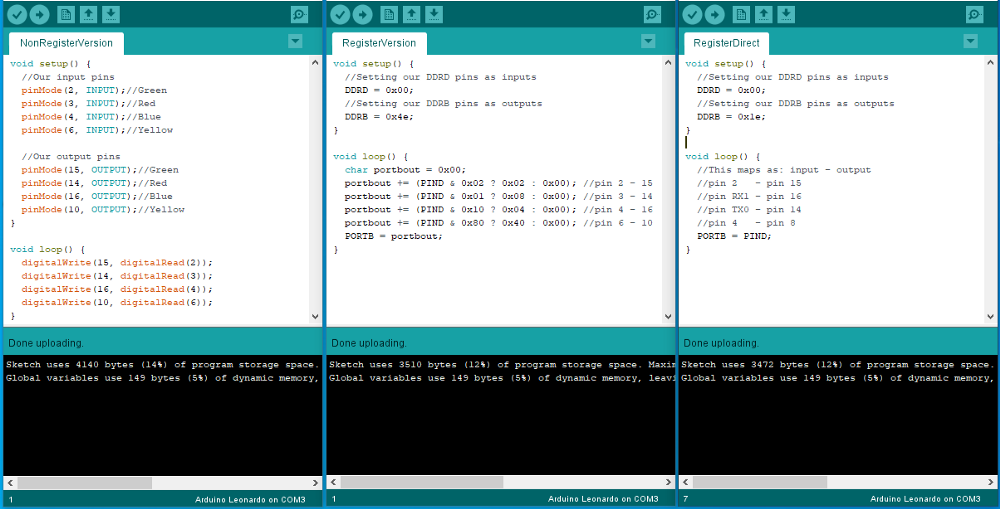Image resolution: width=1000 pixels, height=509 pixels.
Task: Click line pinMode(15, OUTPUT);//Green
Action: click(x=99, y=170)
